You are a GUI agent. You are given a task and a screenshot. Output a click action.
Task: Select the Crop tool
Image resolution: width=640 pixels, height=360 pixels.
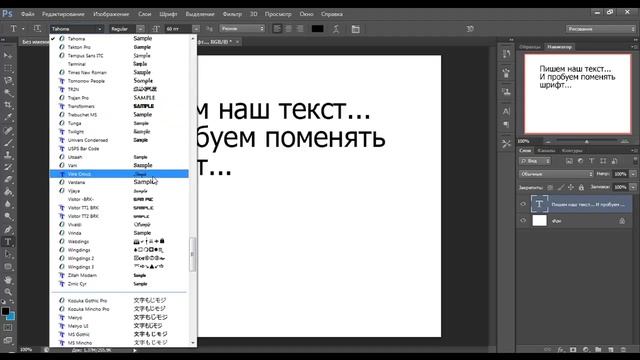[8, 105]
